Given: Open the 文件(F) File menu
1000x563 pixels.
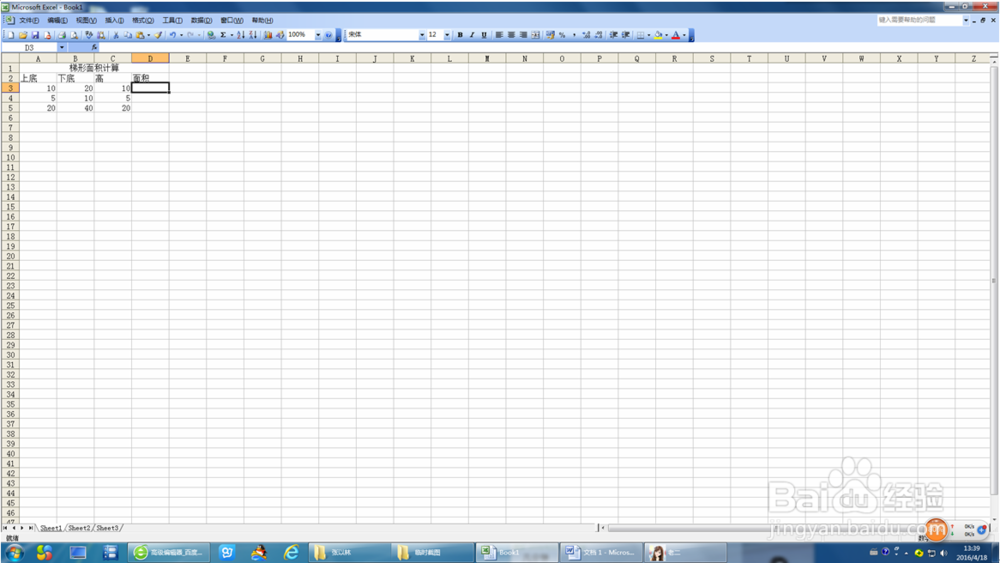Looking at the screenshot, I should [x=29, y=20].
